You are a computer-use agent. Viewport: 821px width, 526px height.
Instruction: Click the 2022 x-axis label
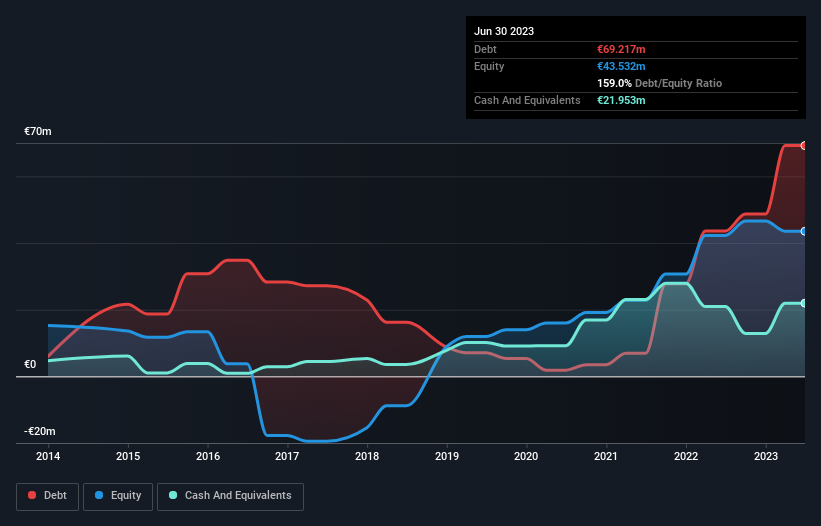(x=686, y=456)
